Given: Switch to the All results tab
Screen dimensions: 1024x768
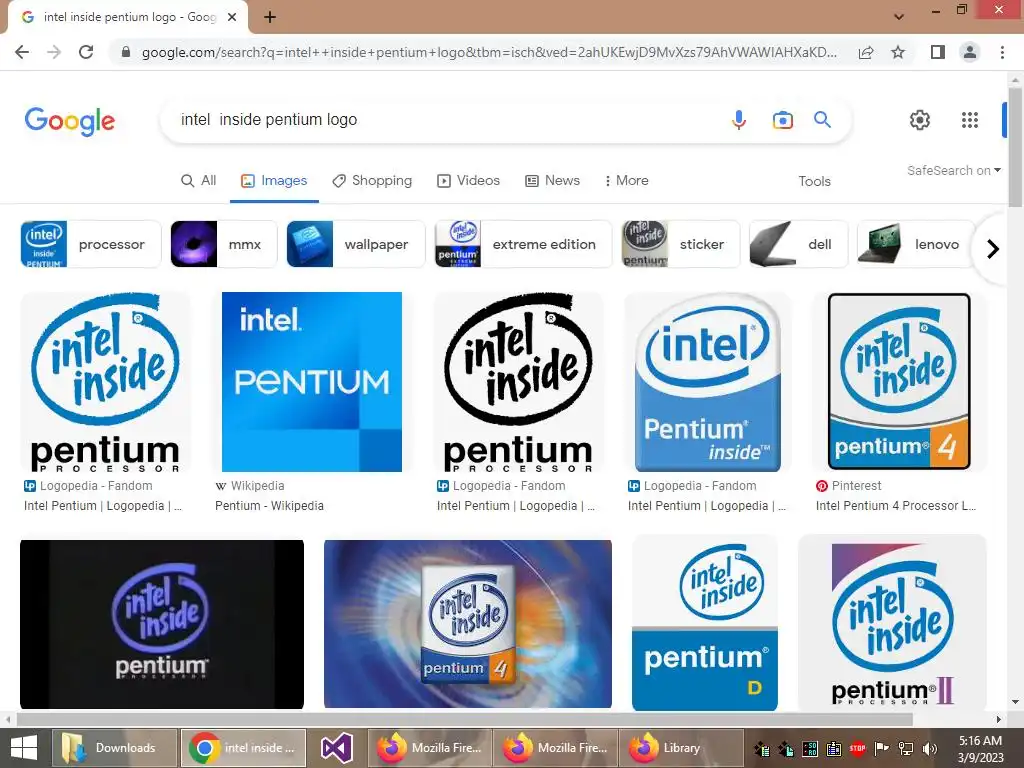Looking at the screenshot, I should [x=199, y=181].
